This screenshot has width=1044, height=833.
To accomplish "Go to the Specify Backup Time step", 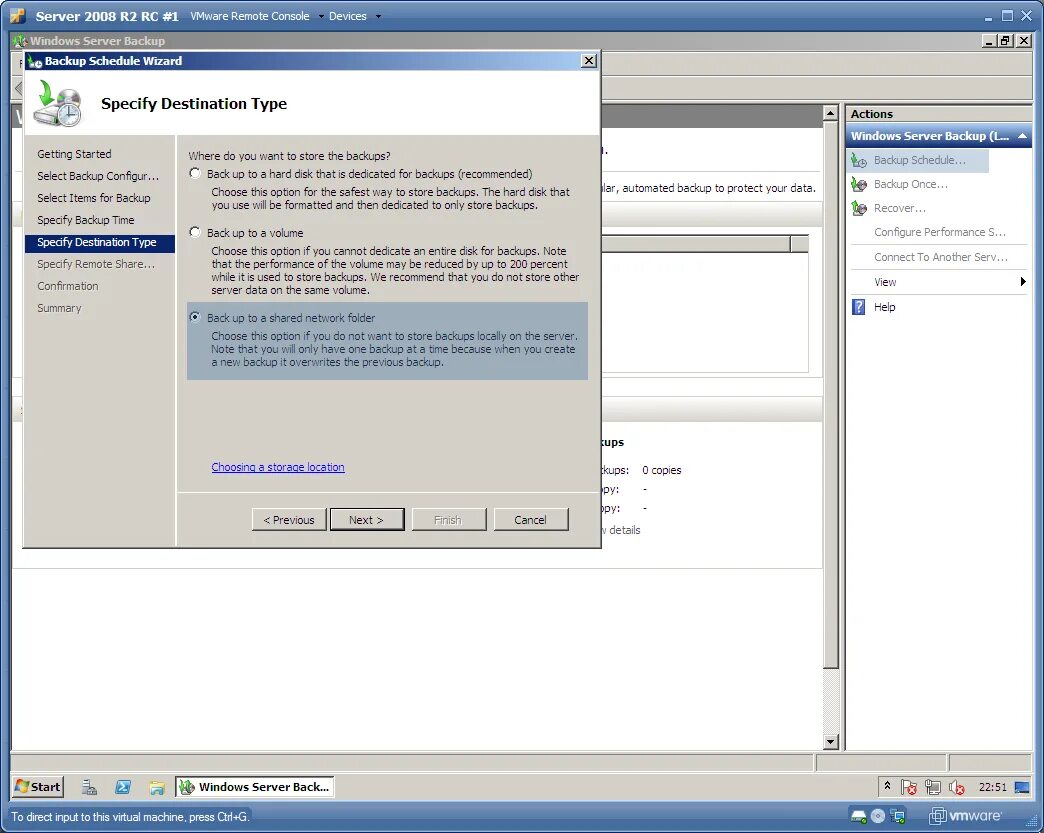I will [86, 220].
